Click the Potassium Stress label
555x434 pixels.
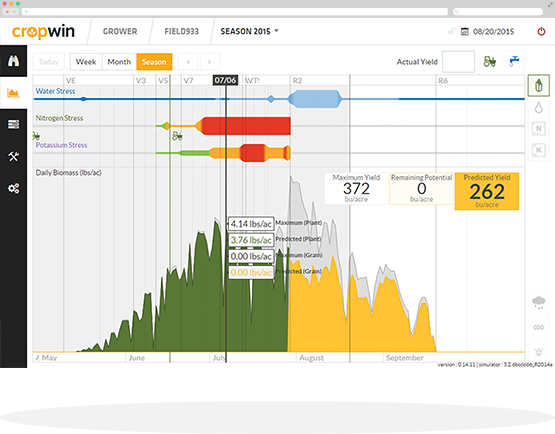tap(61, 145)
